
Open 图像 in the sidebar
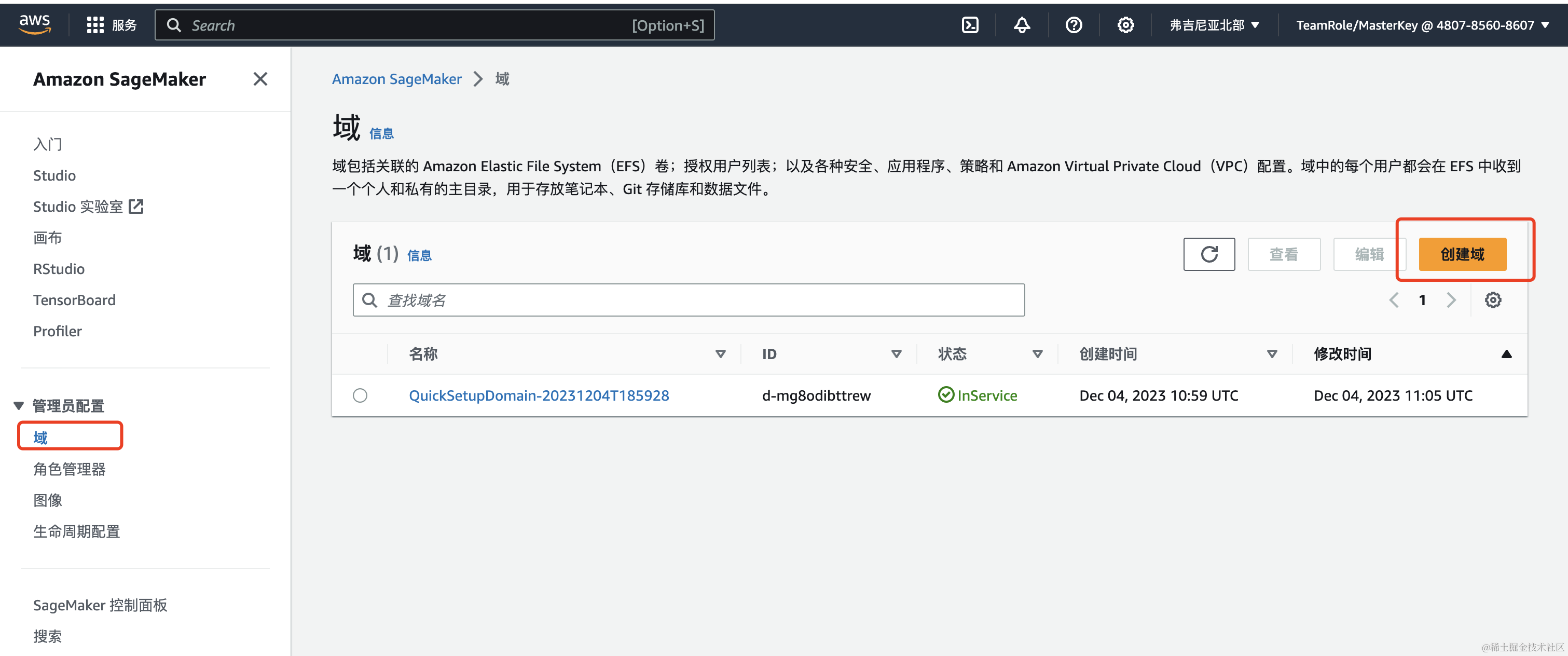(48, 500)
